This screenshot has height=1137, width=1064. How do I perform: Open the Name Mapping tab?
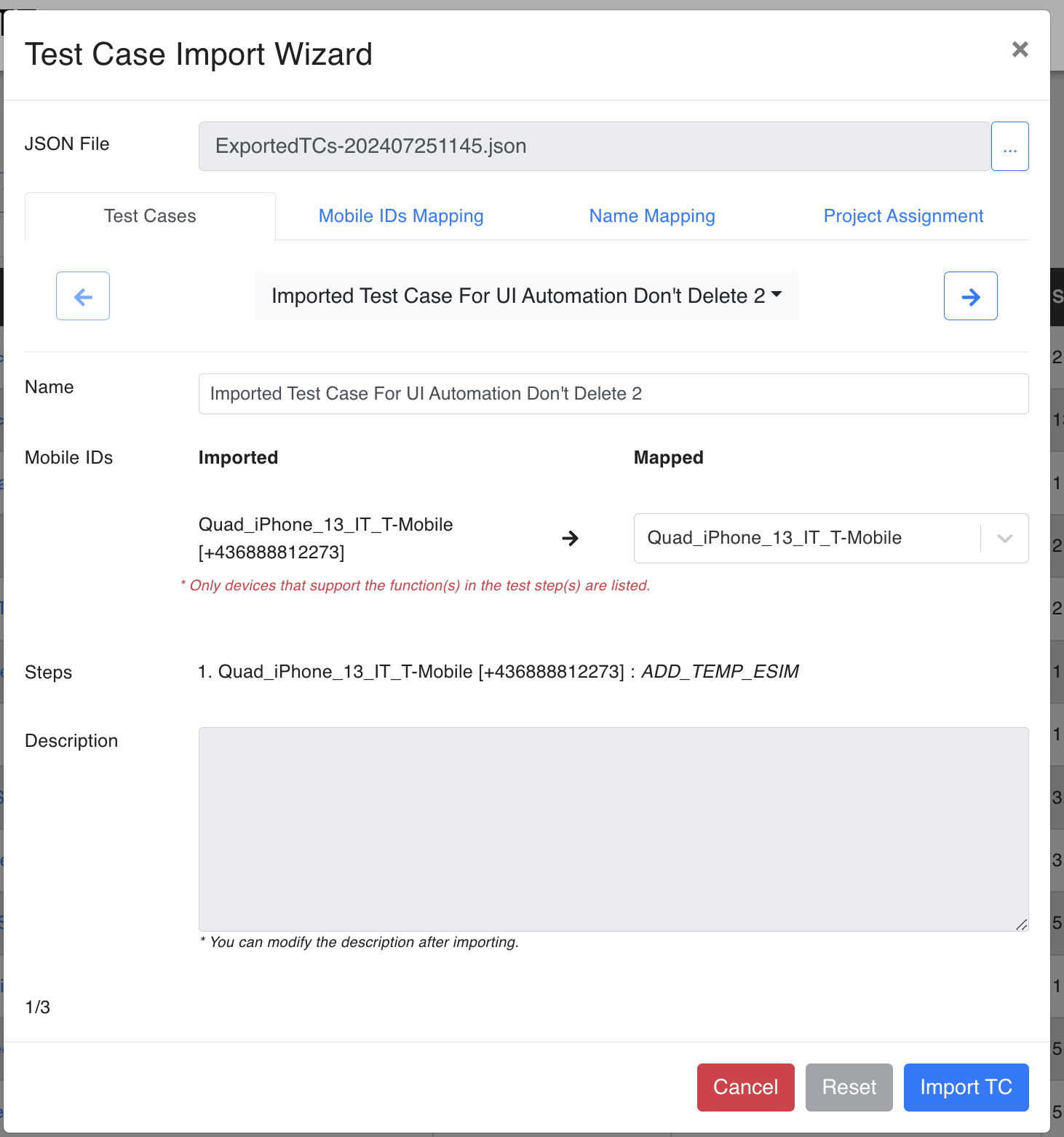pos(652,216)
